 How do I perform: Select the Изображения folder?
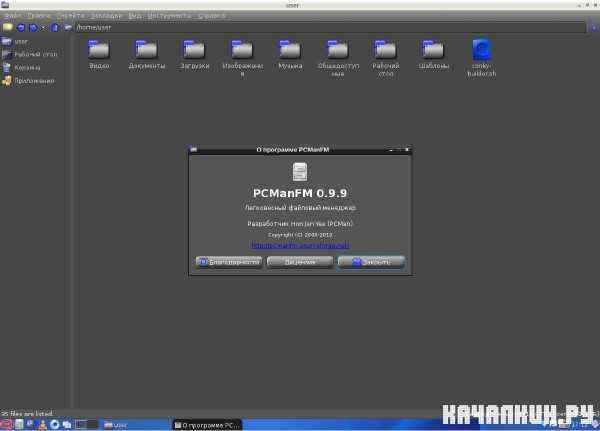[242, 58]
